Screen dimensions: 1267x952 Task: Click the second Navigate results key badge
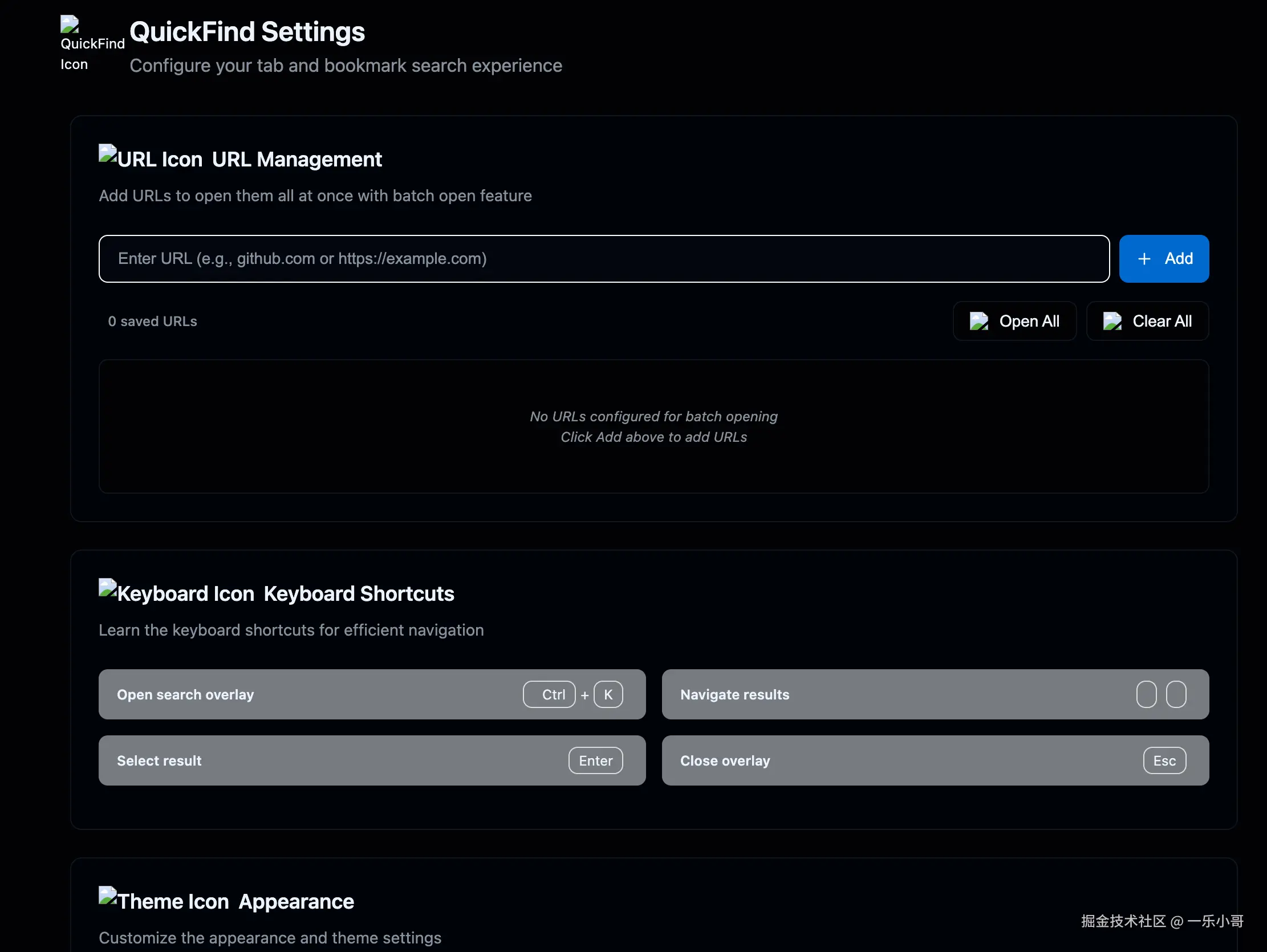point(1176,694)
